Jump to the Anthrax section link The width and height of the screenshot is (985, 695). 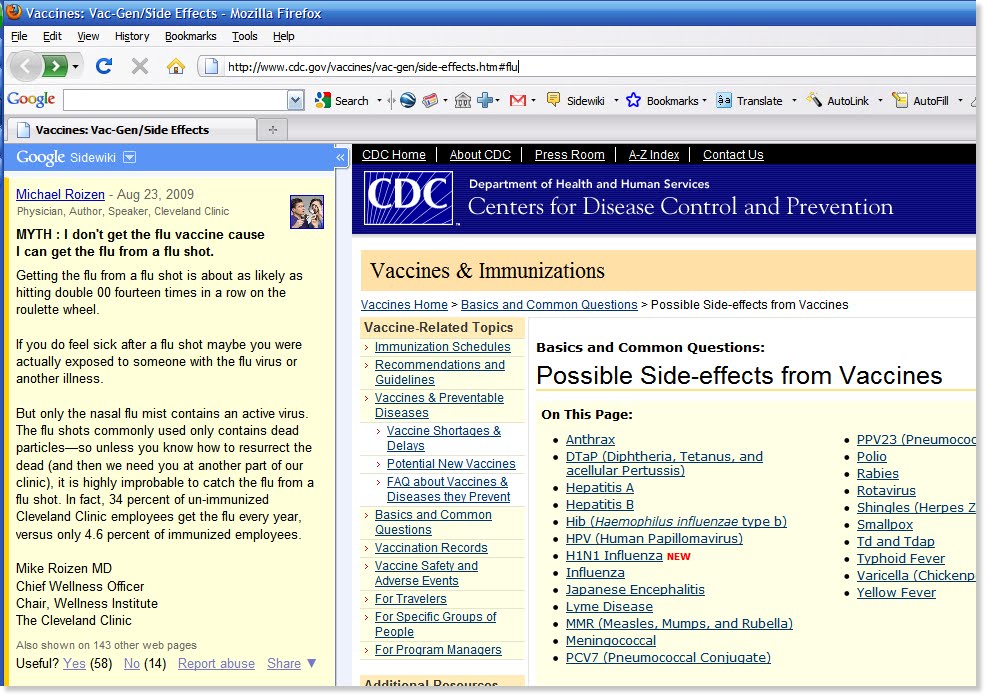click(x=590, y=439)
